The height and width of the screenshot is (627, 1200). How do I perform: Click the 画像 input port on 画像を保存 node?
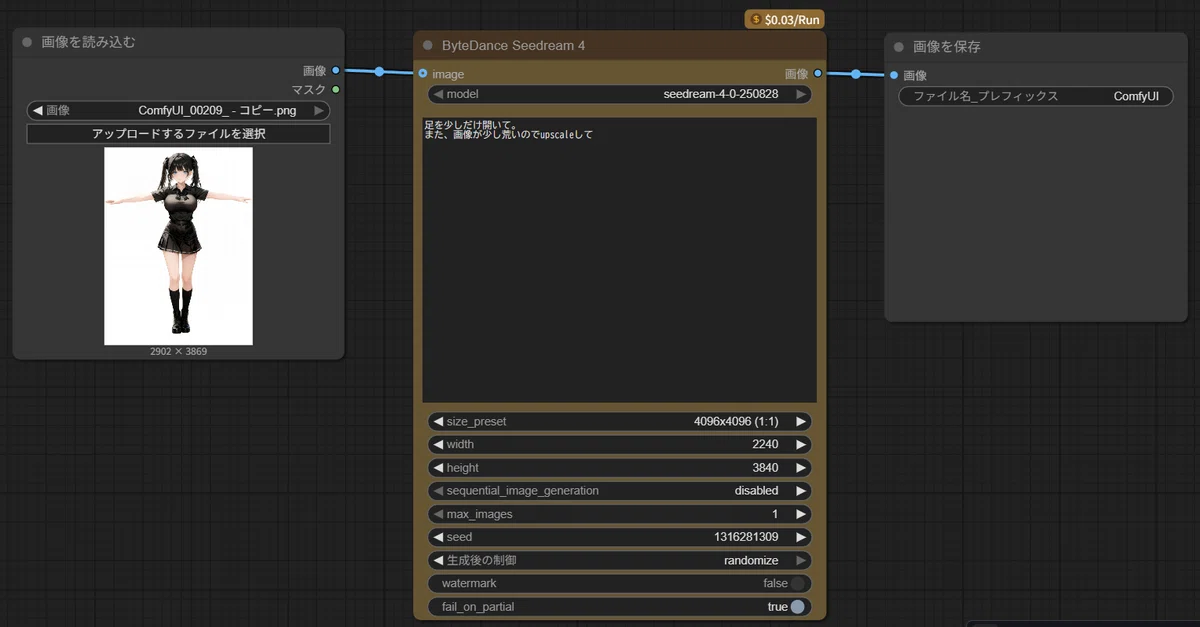coord(894,74)
